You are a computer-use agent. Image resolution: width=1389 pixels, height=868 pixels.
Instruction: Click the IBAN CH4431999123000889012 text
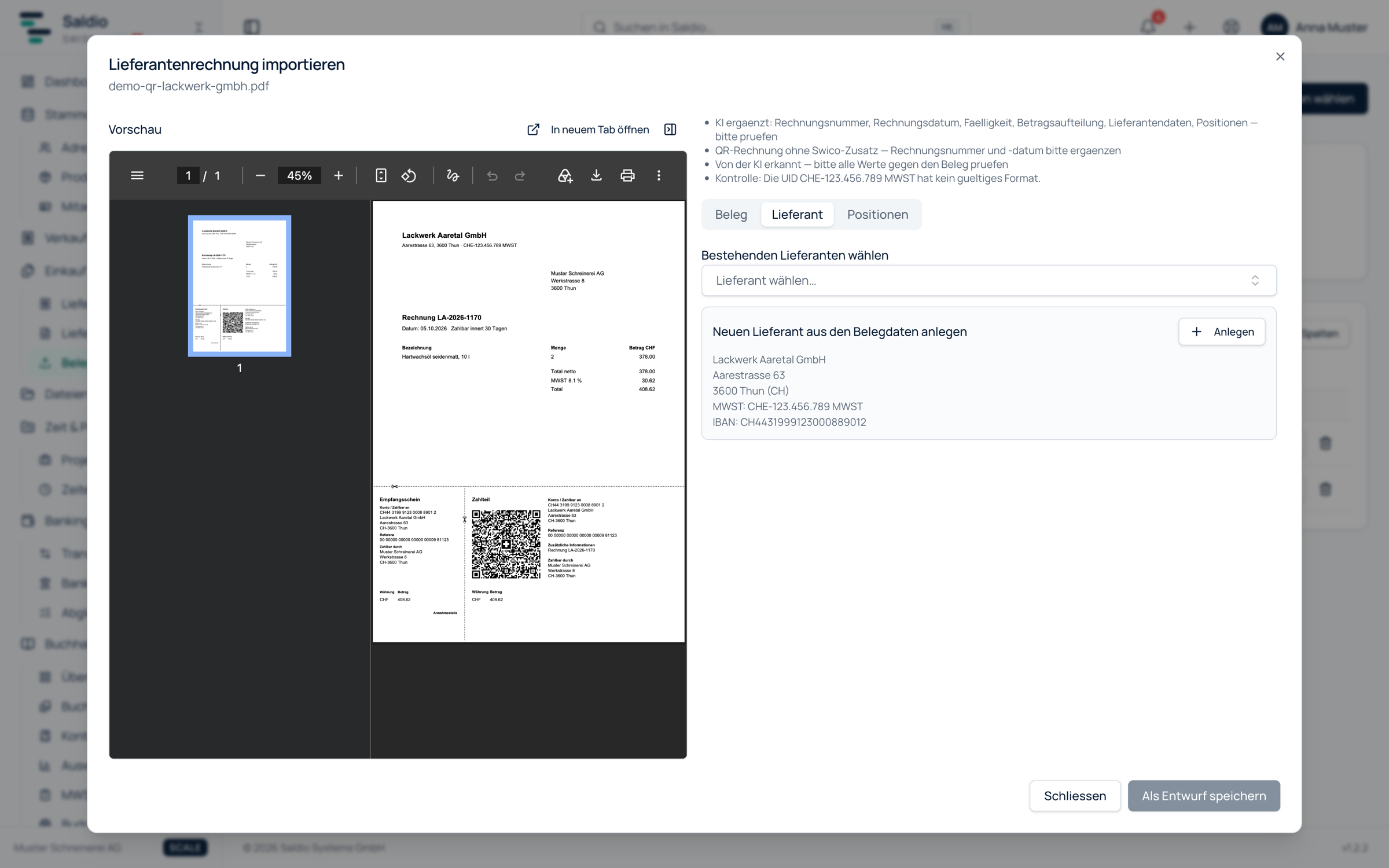coord(789,422)
